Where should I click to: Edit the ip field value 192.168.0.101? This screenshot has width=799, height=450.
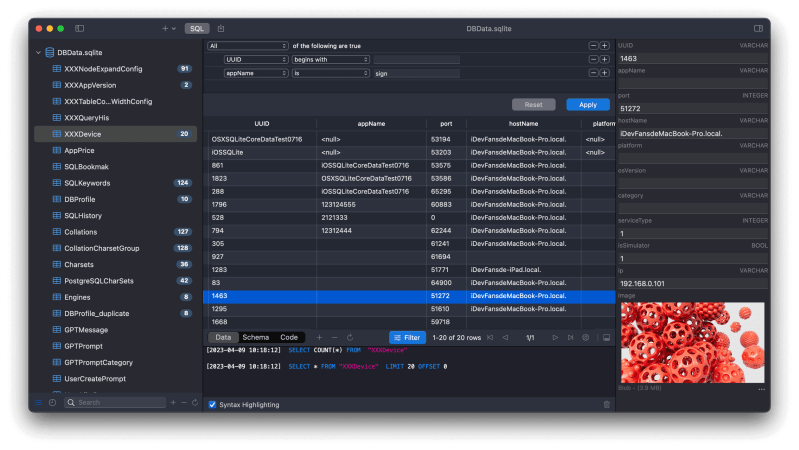click(693, 283)
